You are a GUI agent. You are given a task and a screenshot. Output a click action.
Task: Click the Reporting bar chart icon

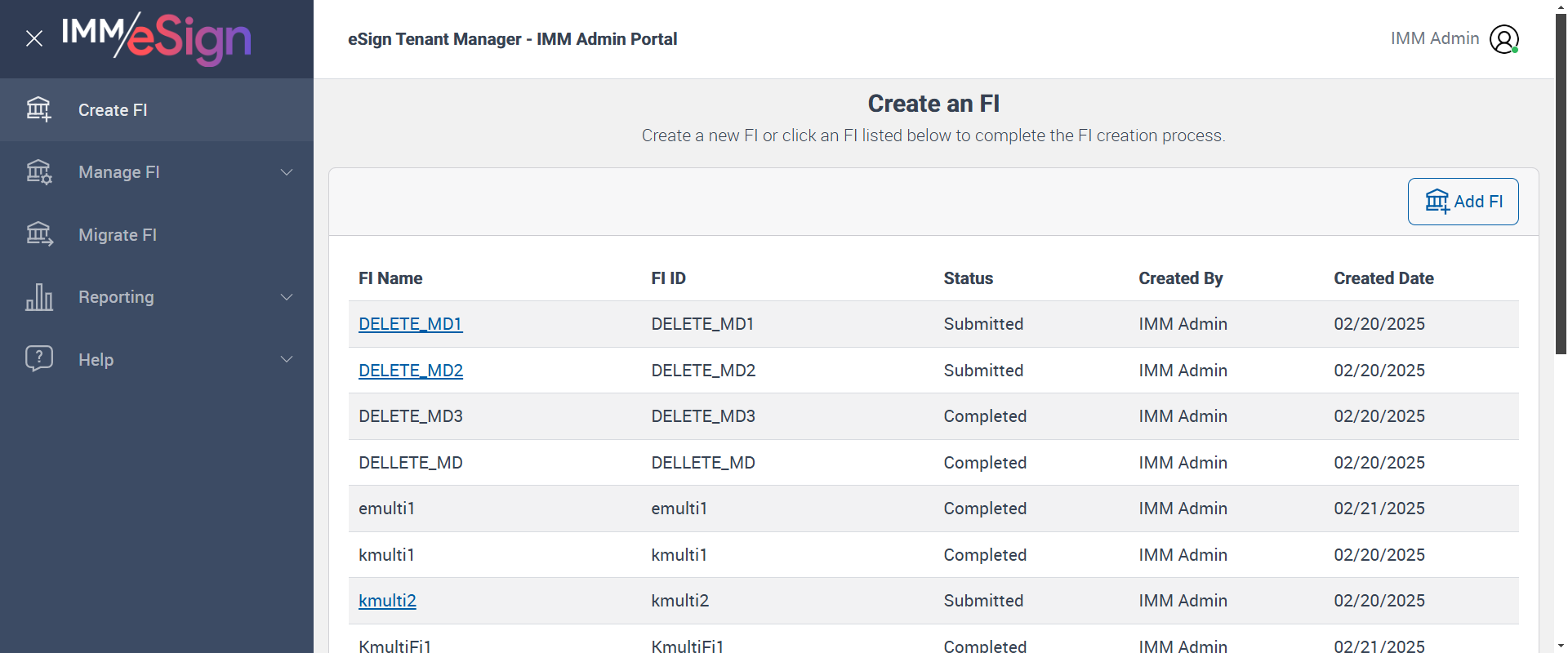pos(38,297)
